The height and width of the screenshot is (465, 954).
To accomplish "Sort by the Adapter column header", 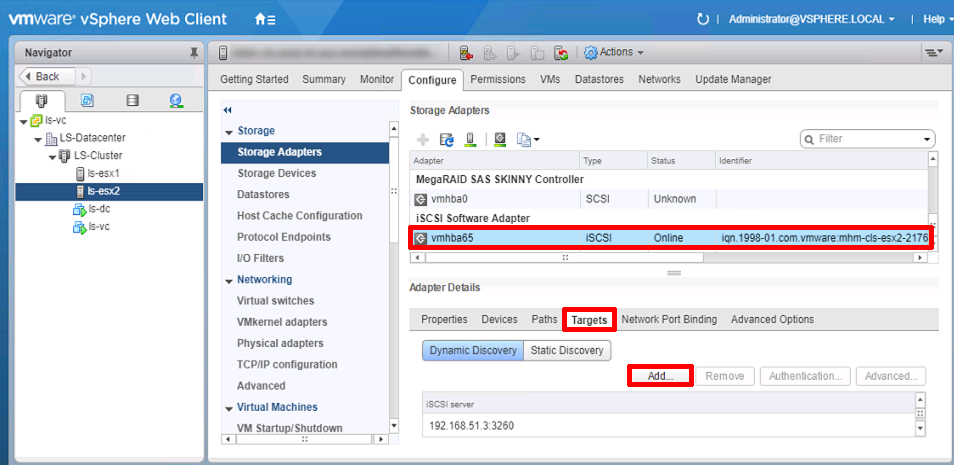I will pos(495,161).
